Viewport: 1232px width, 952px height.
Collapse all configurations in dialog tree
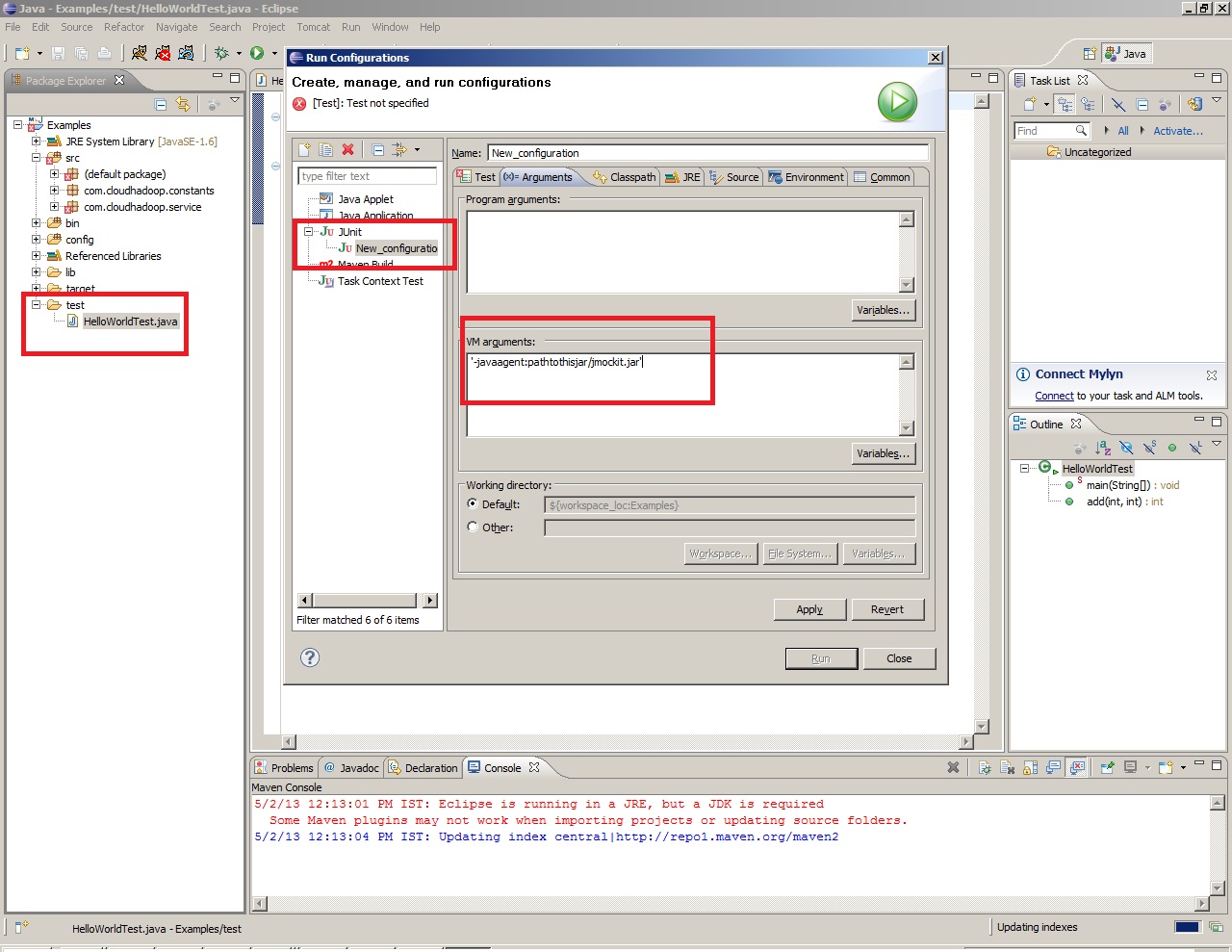(378, 150)
